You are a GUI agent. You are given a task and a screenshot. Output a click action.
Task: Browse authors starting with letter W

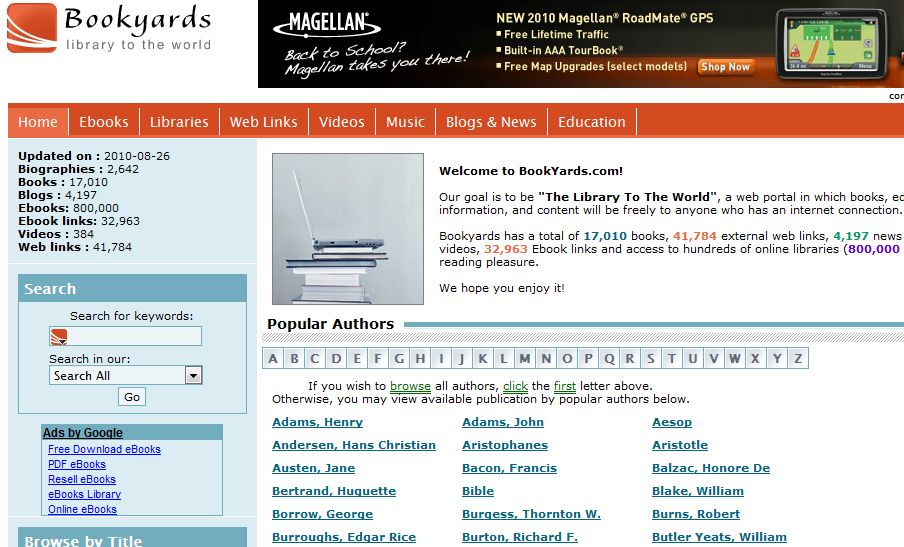tap(735, 358)
